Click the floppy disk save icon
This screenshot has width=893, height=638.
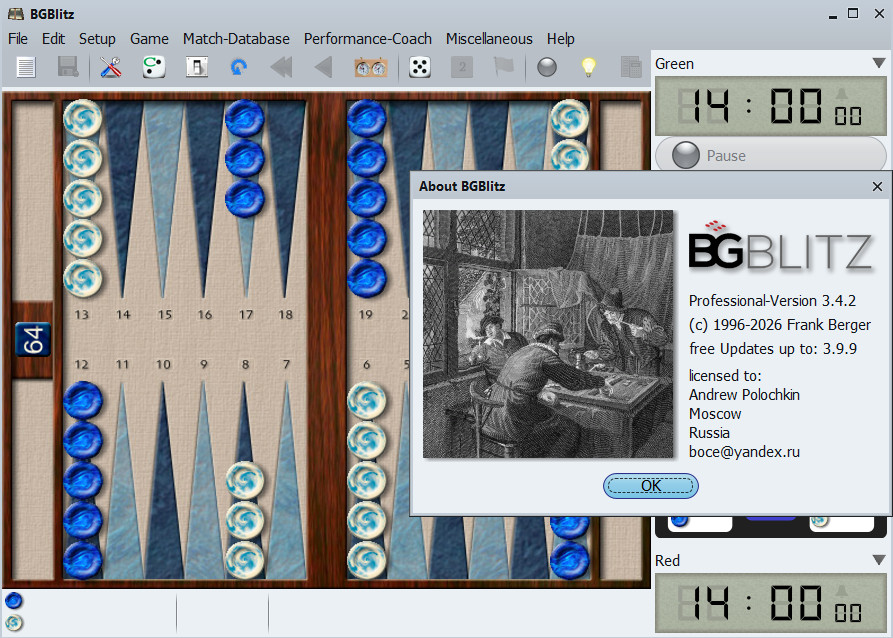(68, 68)
